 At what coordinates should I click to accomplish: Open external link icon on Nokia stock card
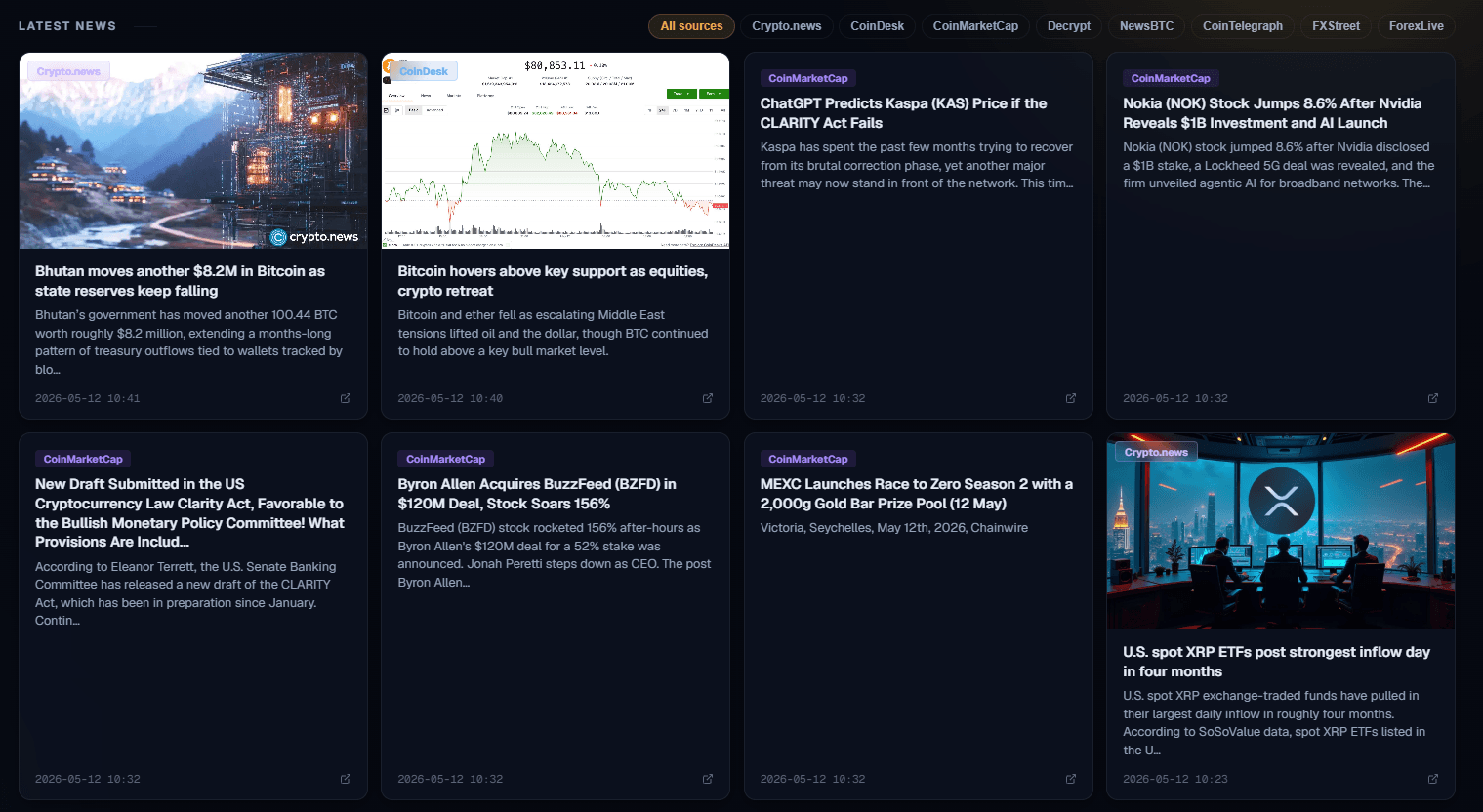pos(1433,398)
